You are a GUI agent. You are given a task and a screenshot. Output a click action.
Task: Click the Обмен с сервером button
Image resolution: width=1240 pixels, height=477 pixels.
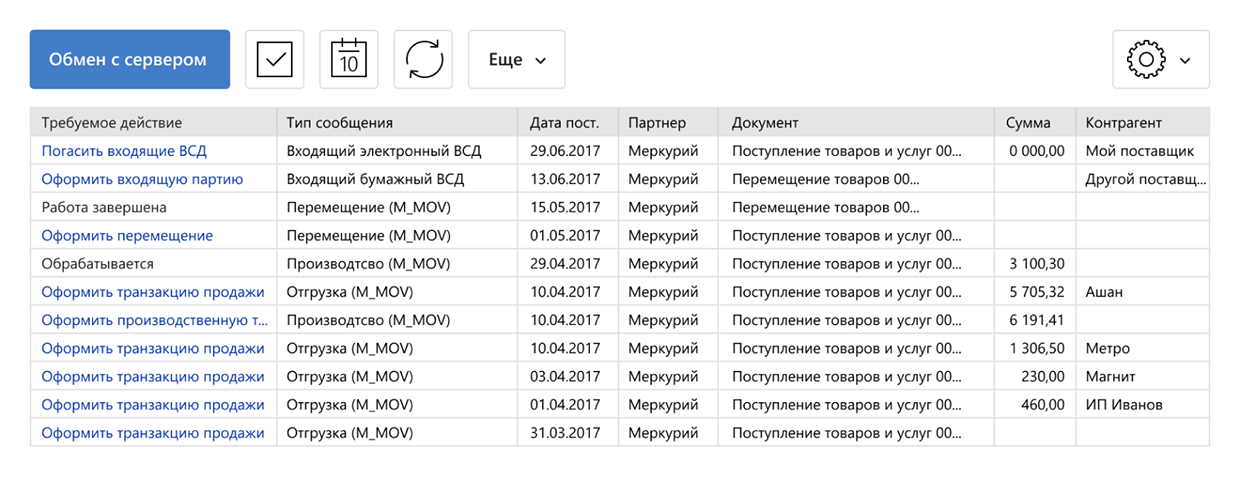click(130, 60)
